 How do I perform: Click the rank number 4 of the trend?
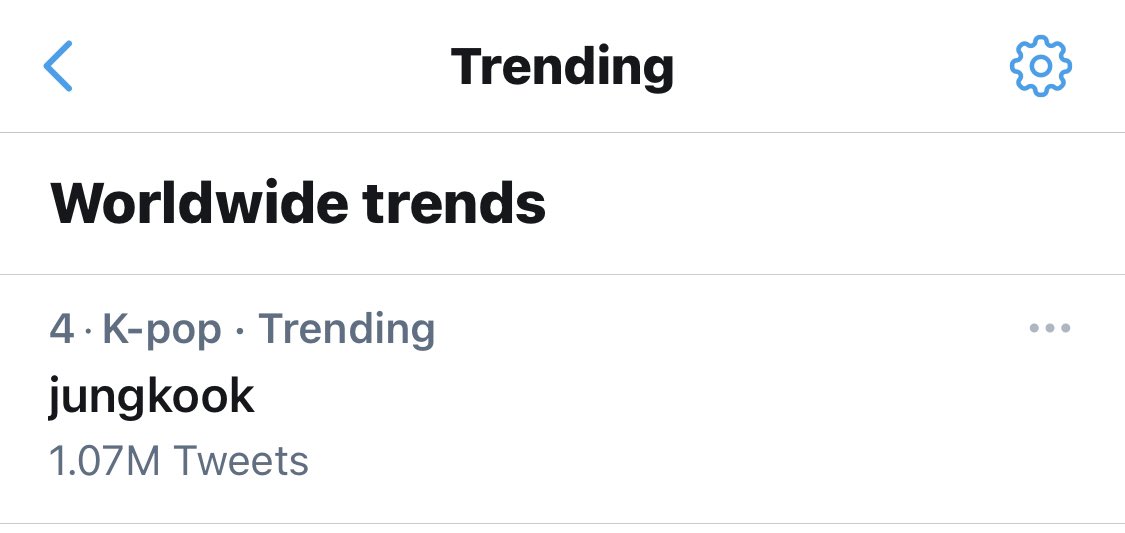[x=62, y=329]
